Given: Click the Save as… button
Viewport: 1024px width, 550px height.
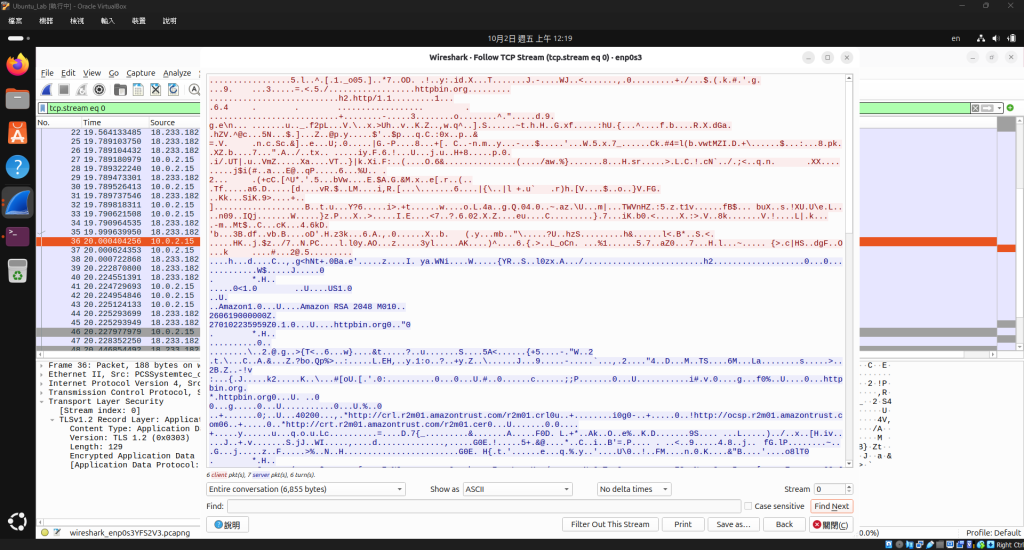Looking at the screenshot, I should coord(733,525).
